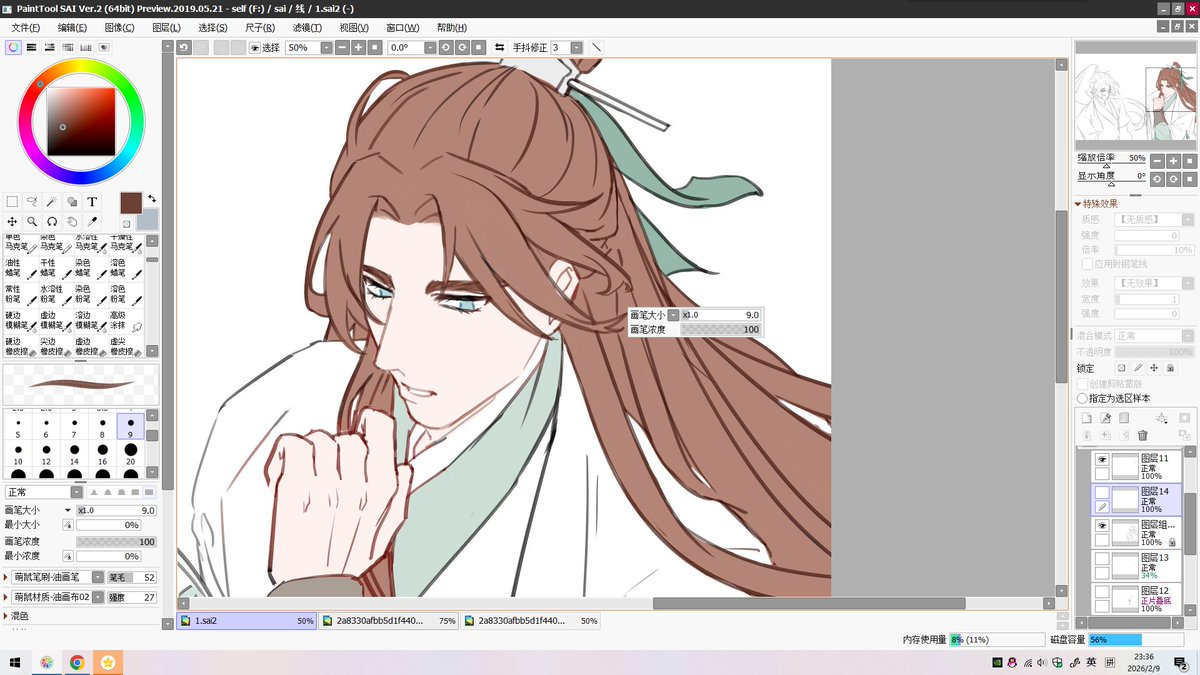Click the 画笔大小 brush size slider
The width and height of the screenshot is (1200, 675).
[116, 510]
